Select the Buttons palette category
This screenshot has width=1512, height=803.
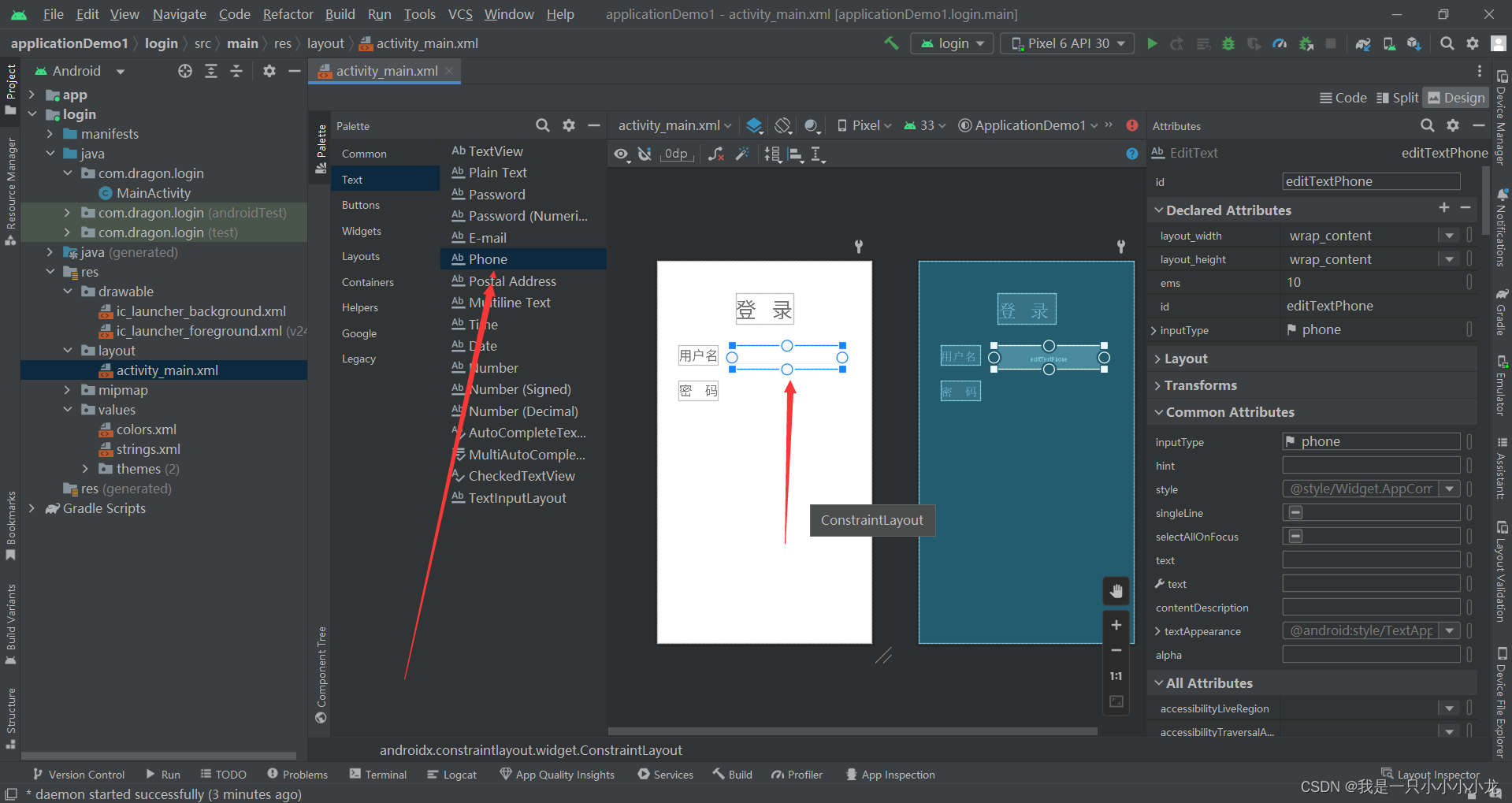(x=361, y=205)
